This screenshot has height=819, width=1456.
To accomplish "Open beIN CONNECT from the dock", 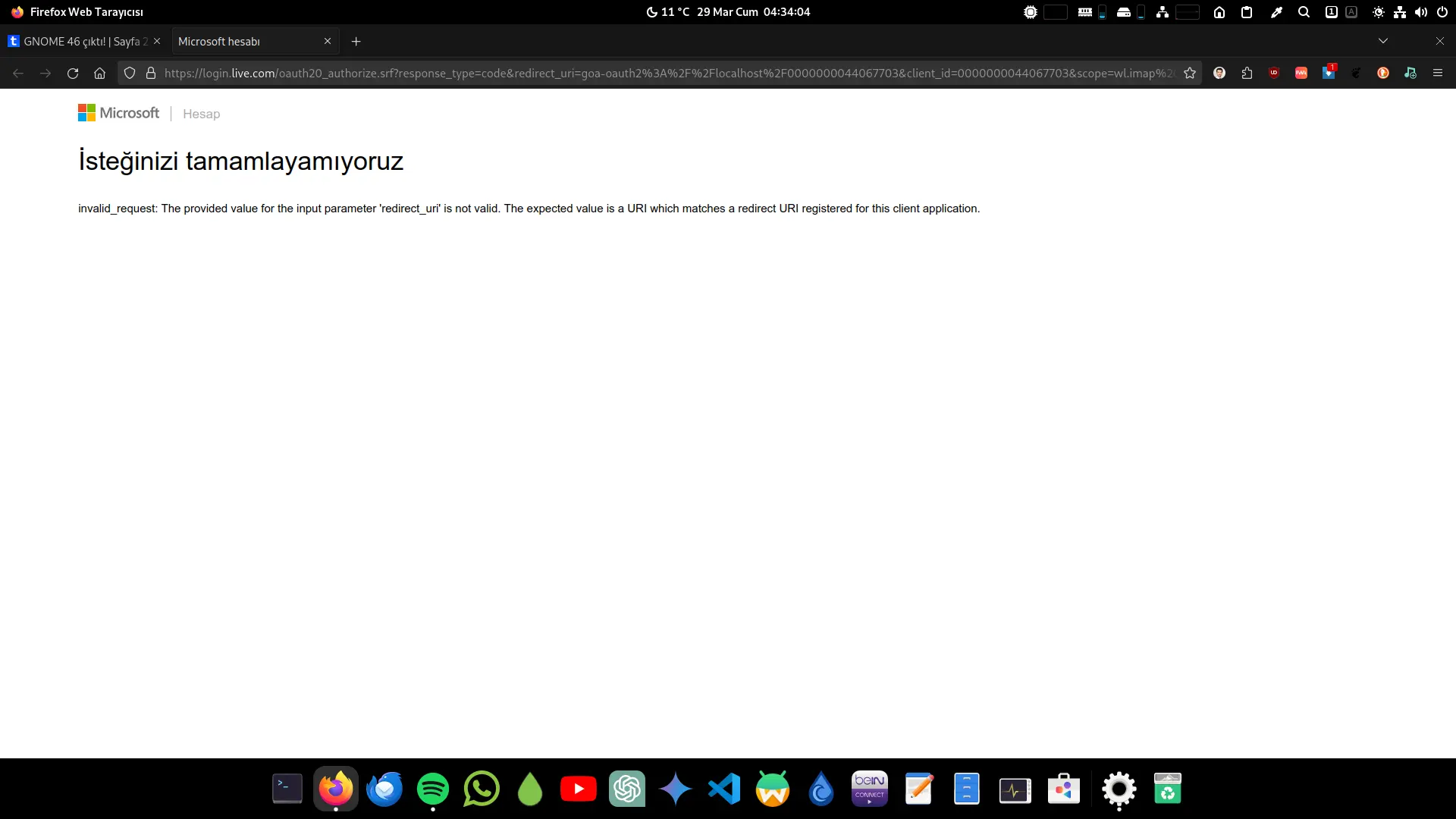I will click(870, 789).
